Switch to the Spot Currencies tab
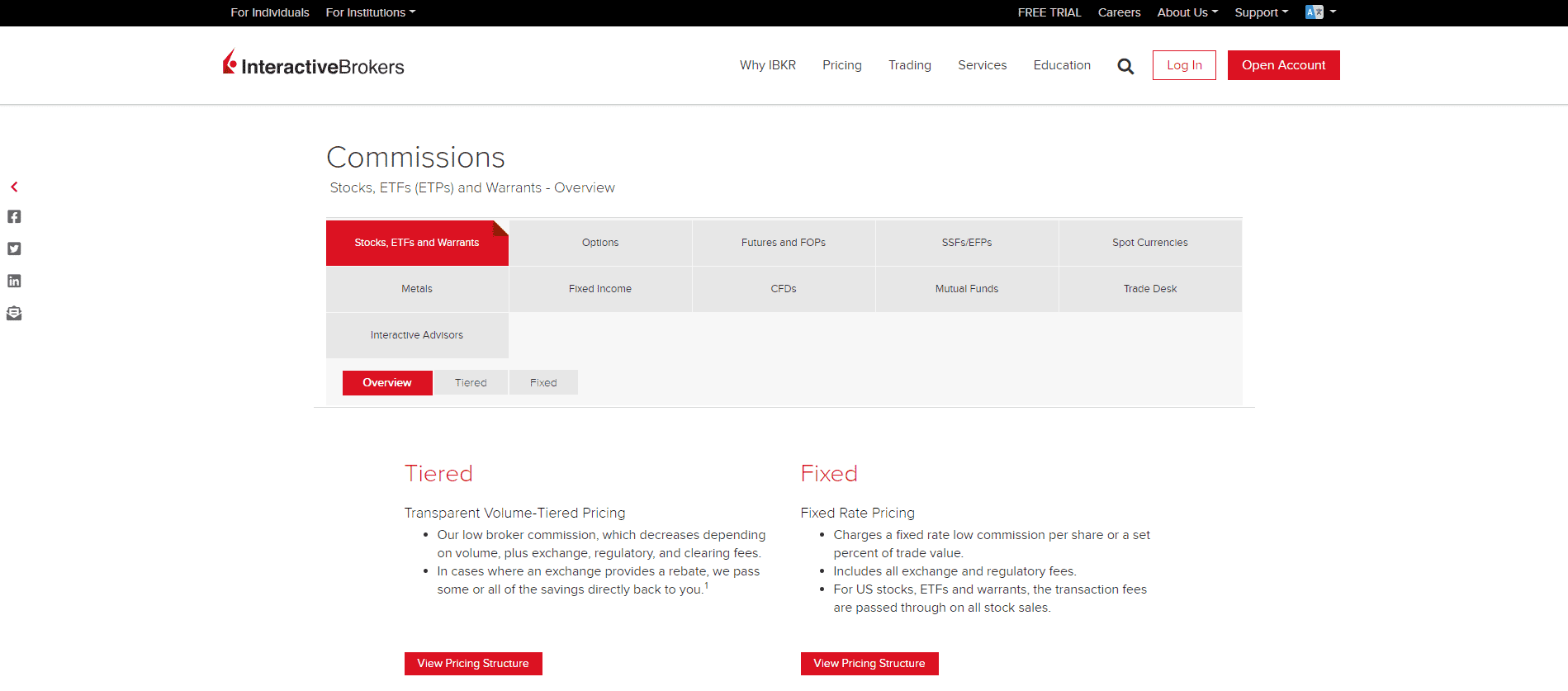 (1150, 243)
